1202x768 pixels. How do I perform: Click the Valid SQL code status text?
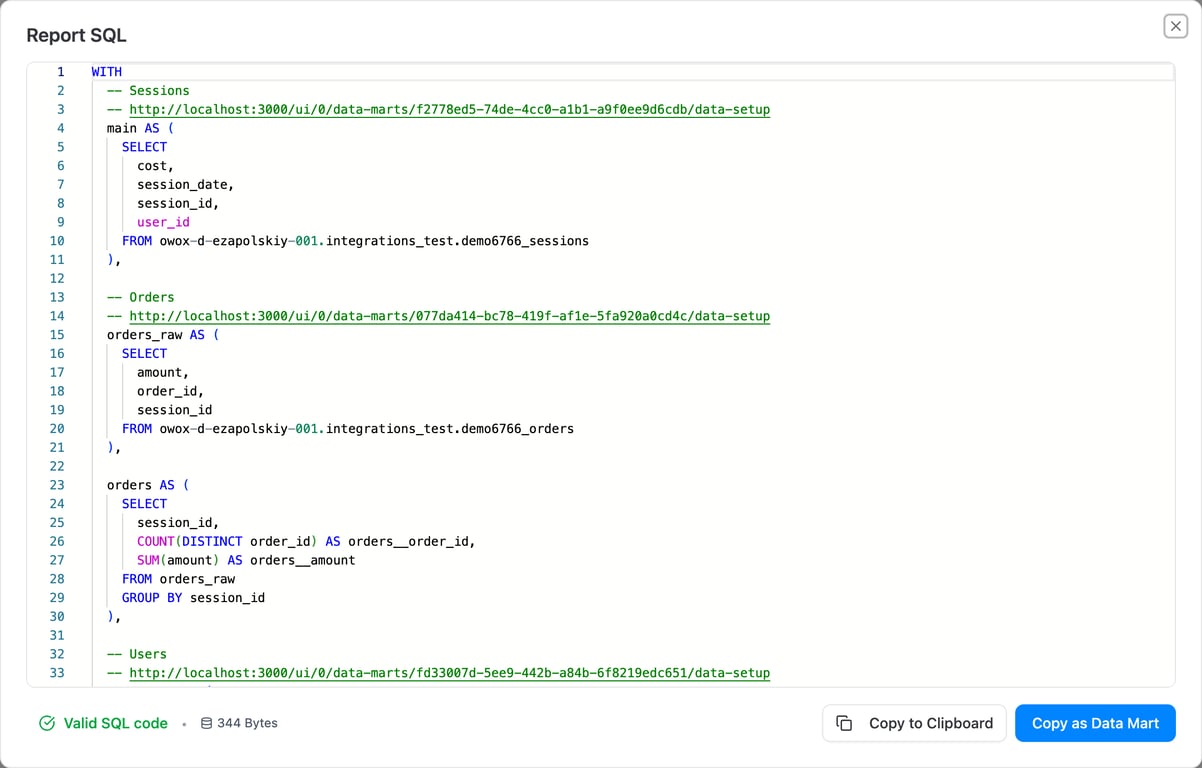116,723
